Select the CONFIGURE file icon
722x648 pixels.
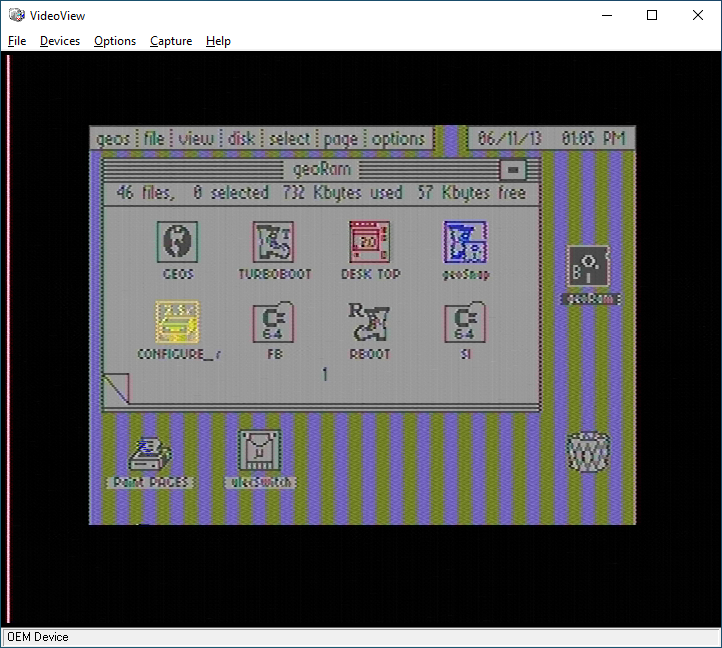pos(177,322)
